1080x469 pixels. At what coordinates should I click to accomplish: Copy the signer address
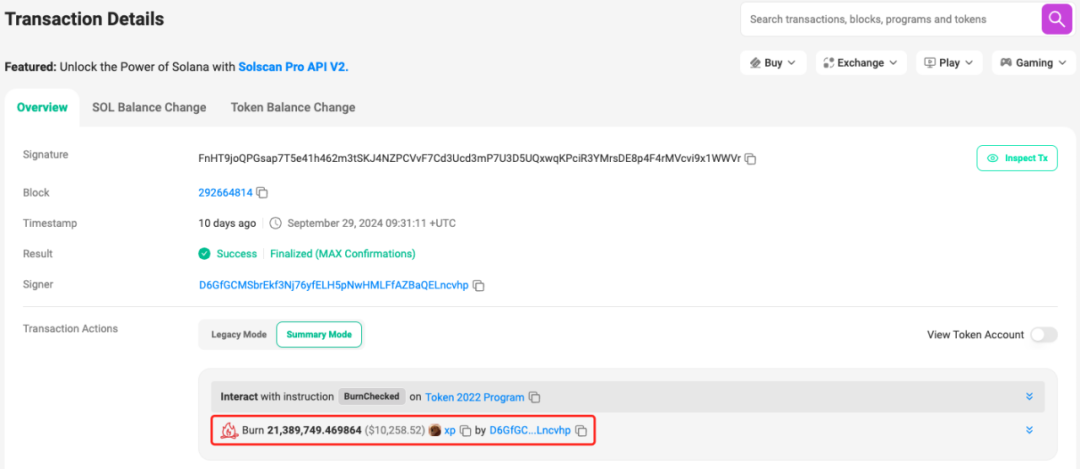click(x=479, y=286)
